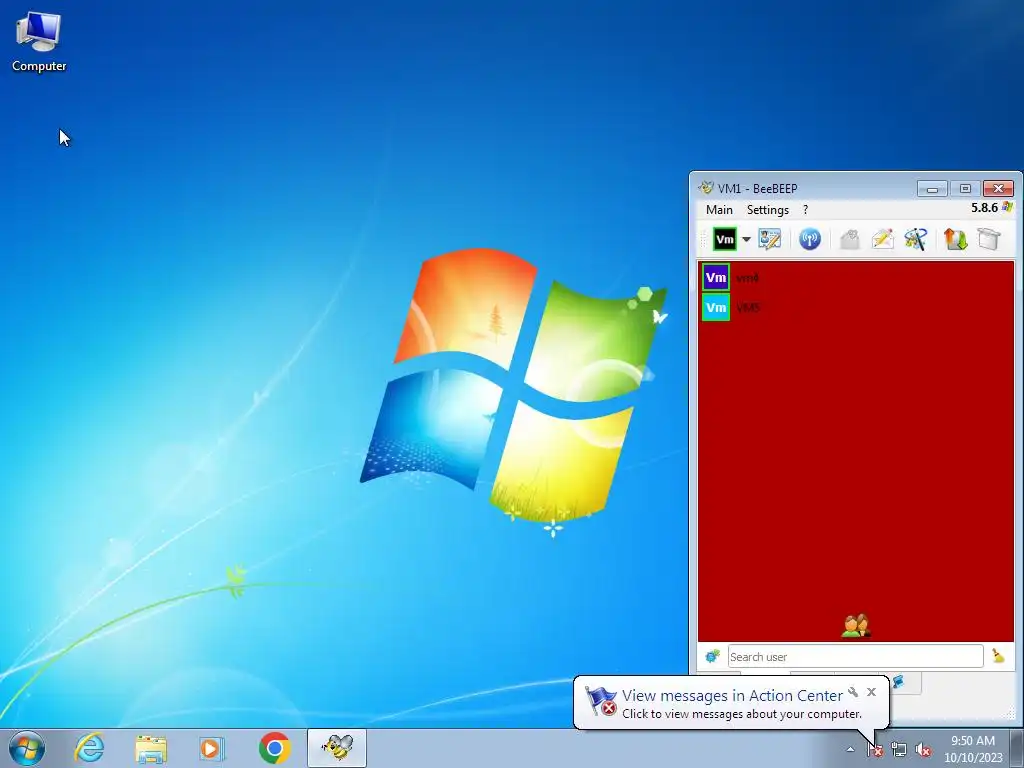Open the Computer desktop icon
This screenshot has height=768, width=1024.
39,42
